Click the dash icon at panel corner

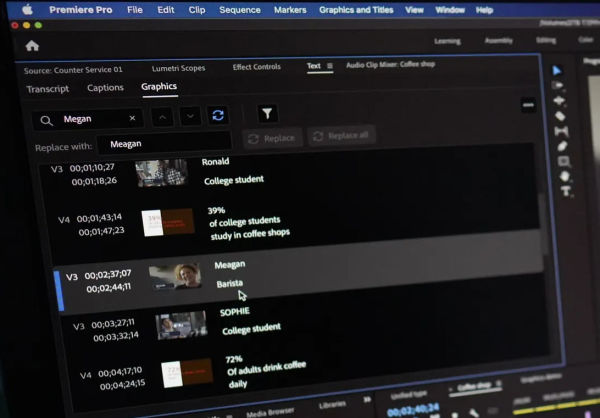pyautogui.click(x=528, y=105)
